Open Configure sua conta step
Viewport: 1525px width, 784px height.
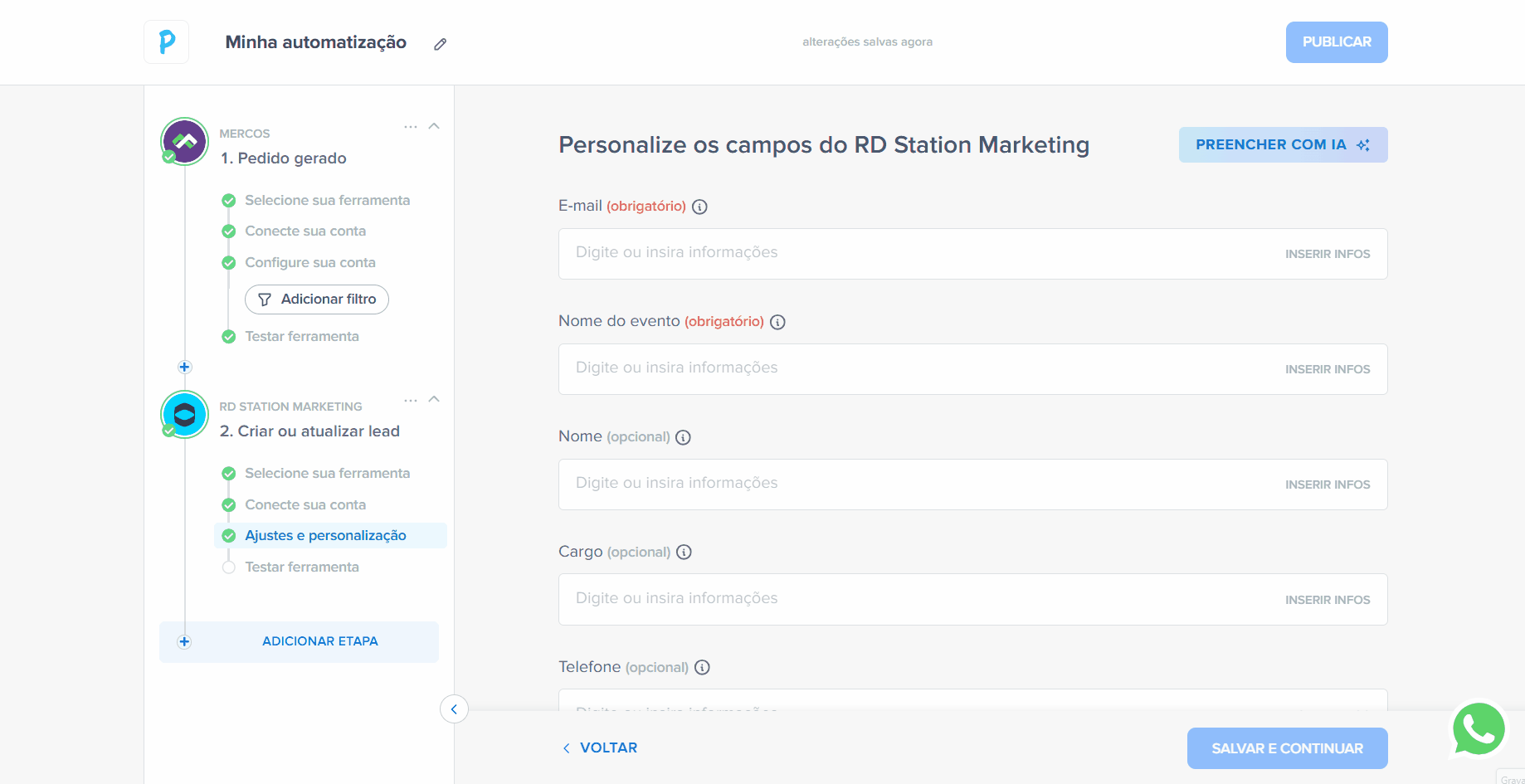click(309, 262)
